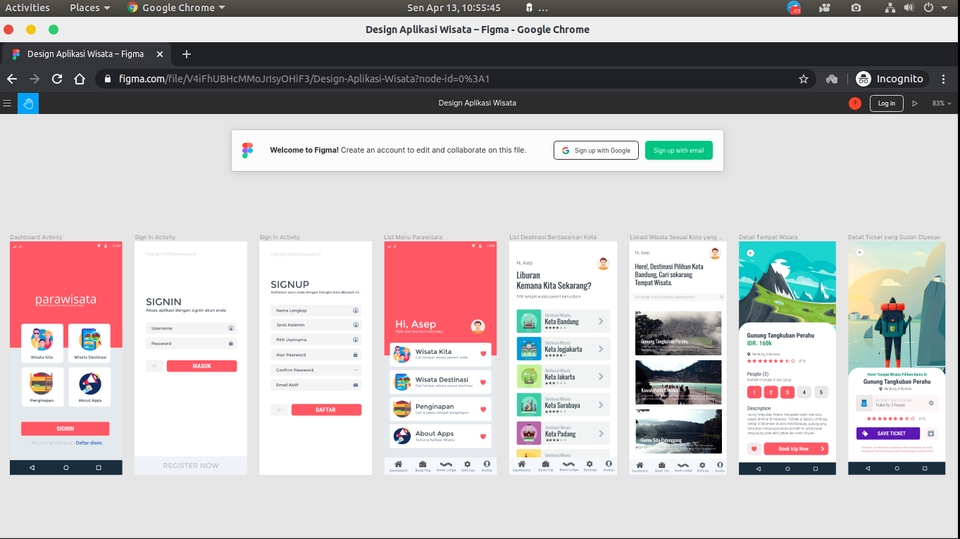Screen dimensions: 960x539
Task: Click the Chrome home icon
Action: point(80,79)
